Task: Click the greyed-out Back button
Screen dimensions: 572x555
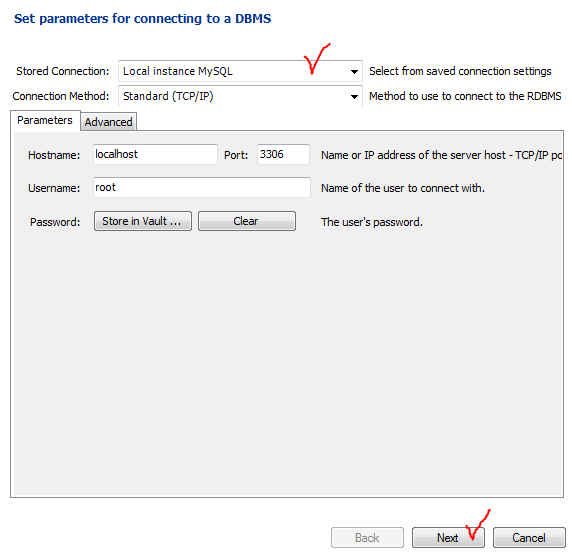Action: 367,537
